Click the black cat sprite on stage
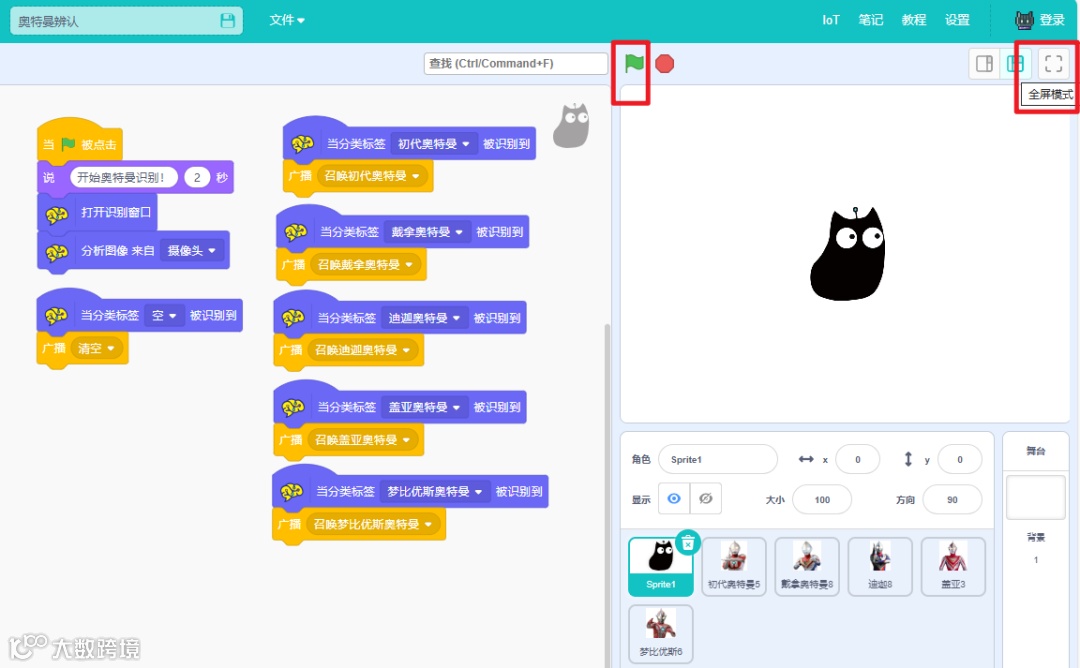 click(x=848, y=254)
